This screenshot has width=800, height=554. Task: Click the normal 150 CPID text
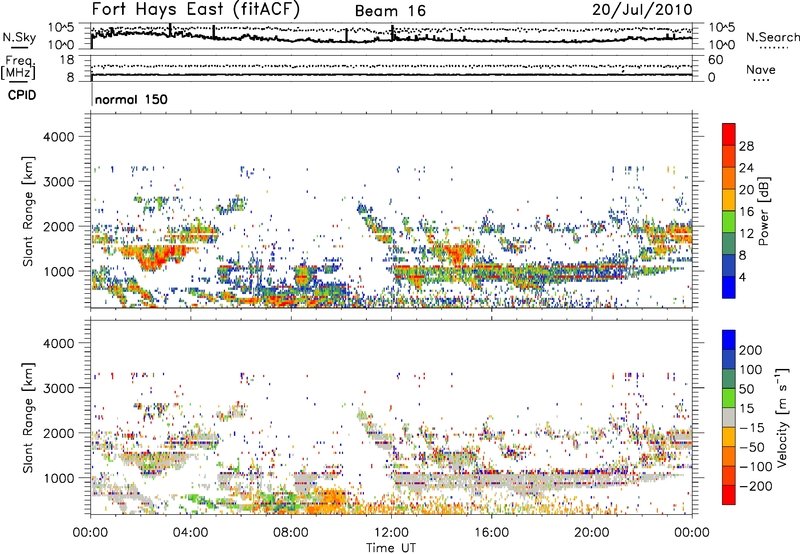click(x=131, y=99)
